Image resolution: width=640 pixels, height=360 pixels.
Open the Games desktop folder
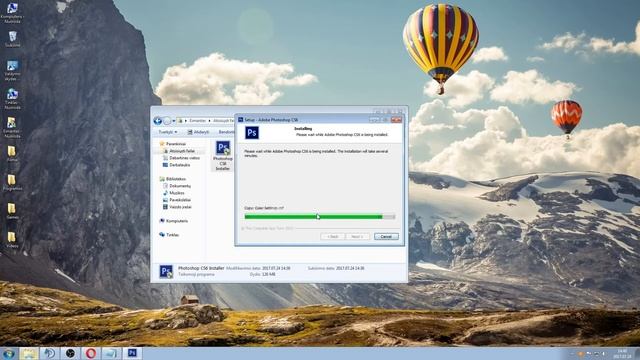coord(12,211)
